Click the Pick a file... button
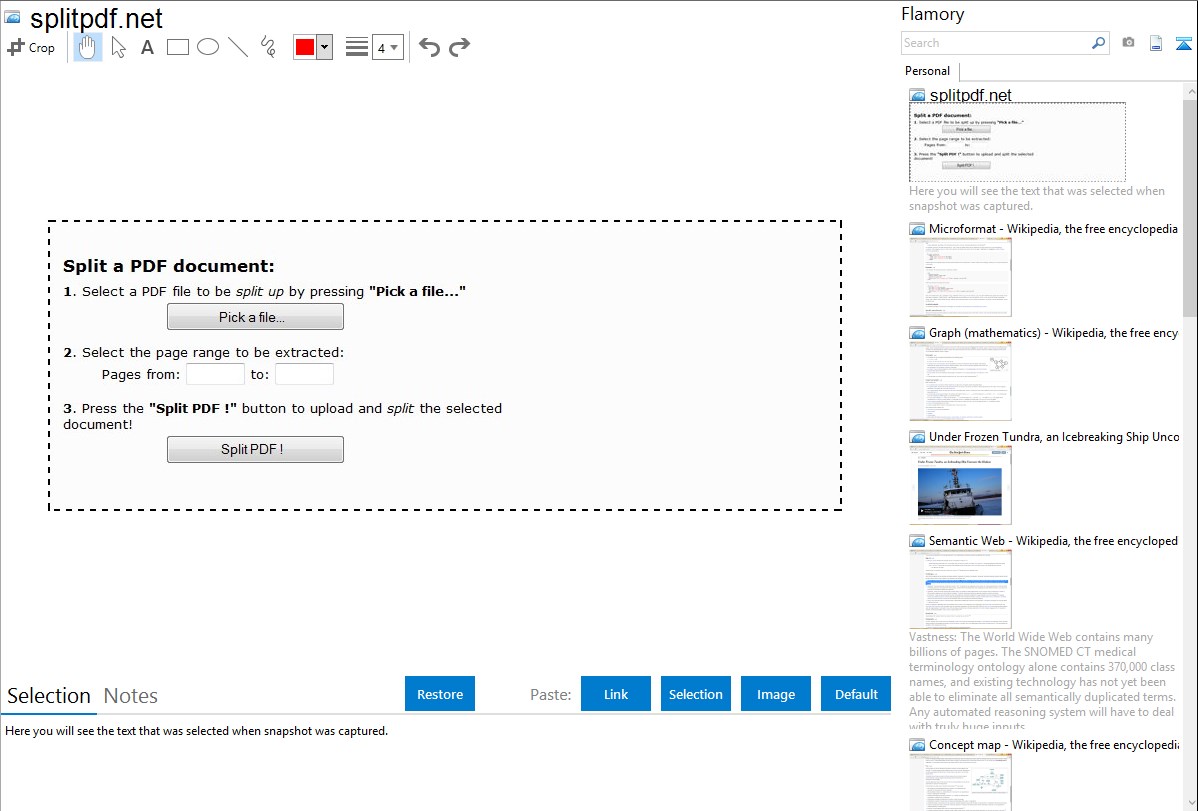Viewport: 1198px width, 811px height. [x=255, y=317]
